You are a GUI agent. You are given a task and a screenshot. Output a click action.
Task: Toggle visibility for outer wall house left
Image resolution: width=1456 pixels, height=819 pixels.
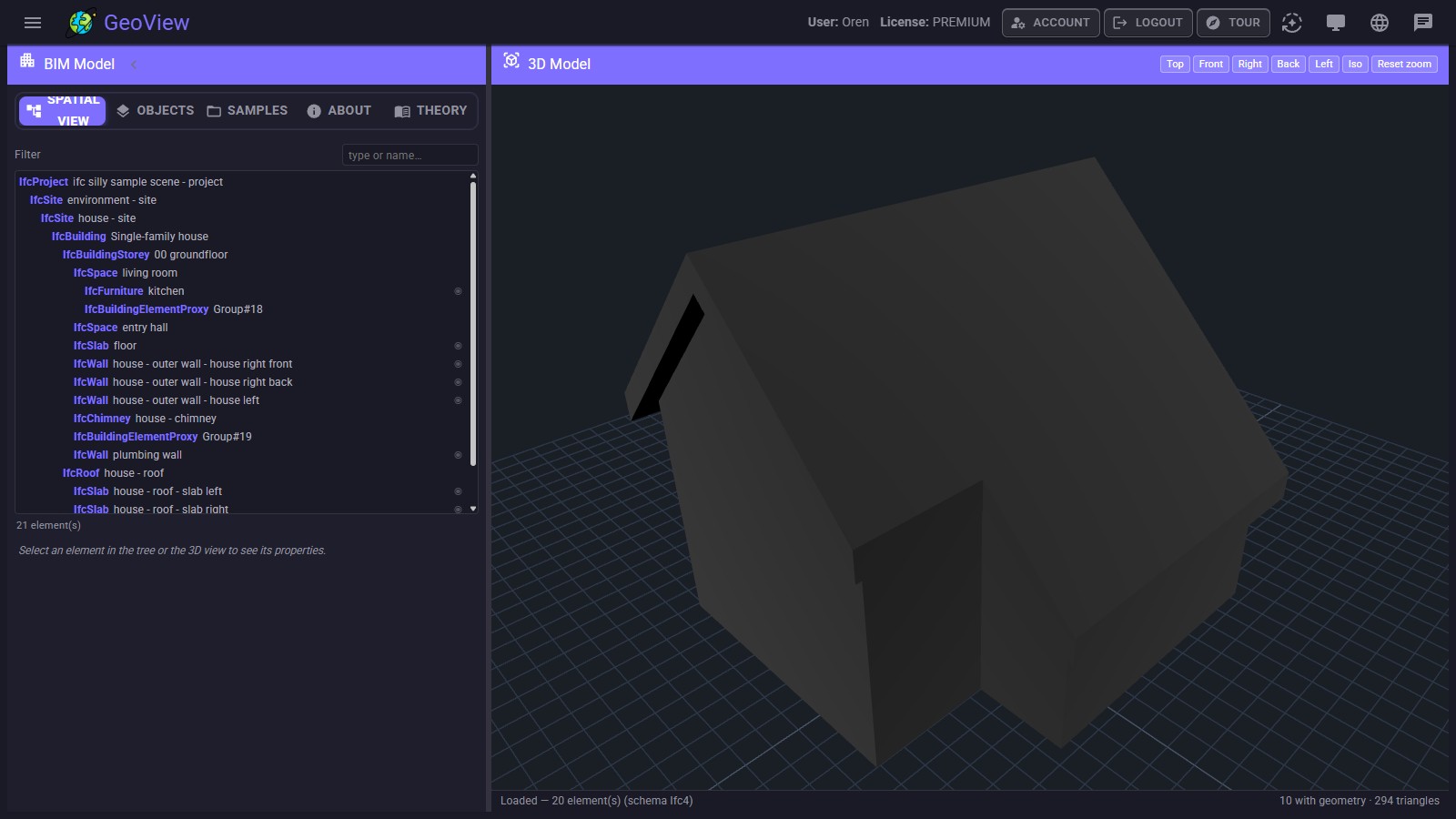458,400
